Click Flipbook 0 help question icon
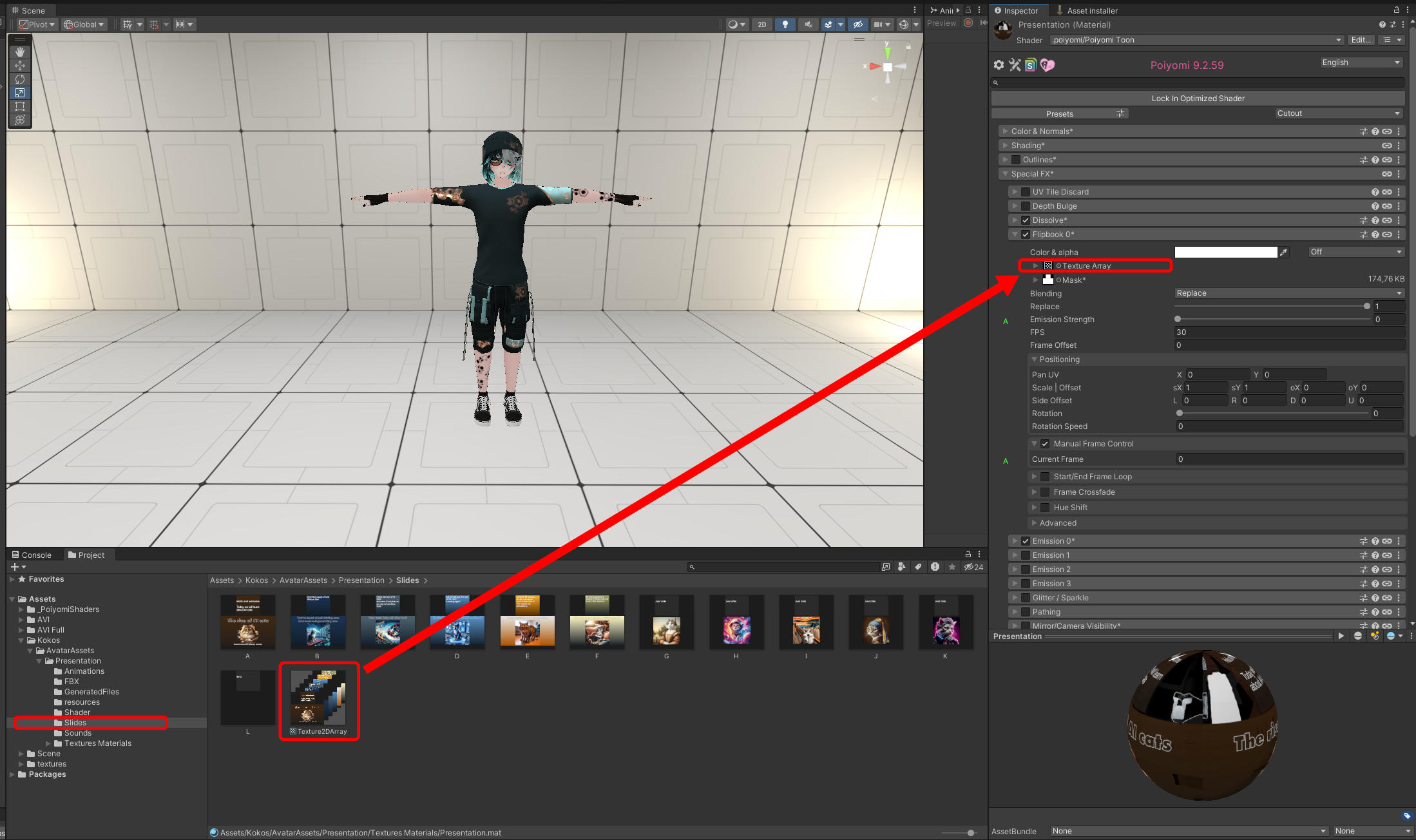This screenshot has width=1416, height=840. coord(1375,234)
